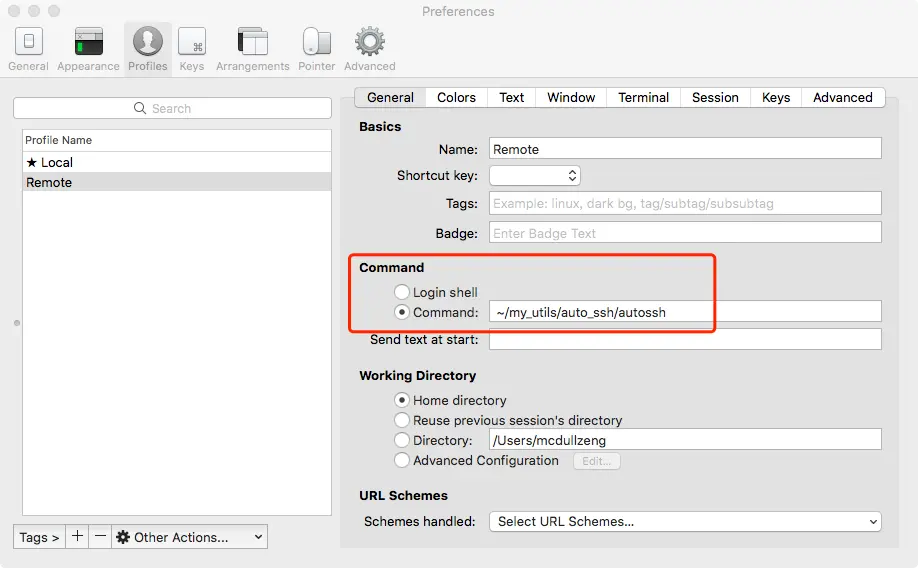Select the Directory radio button
The image size is (918, 568).
pos(402,440)
